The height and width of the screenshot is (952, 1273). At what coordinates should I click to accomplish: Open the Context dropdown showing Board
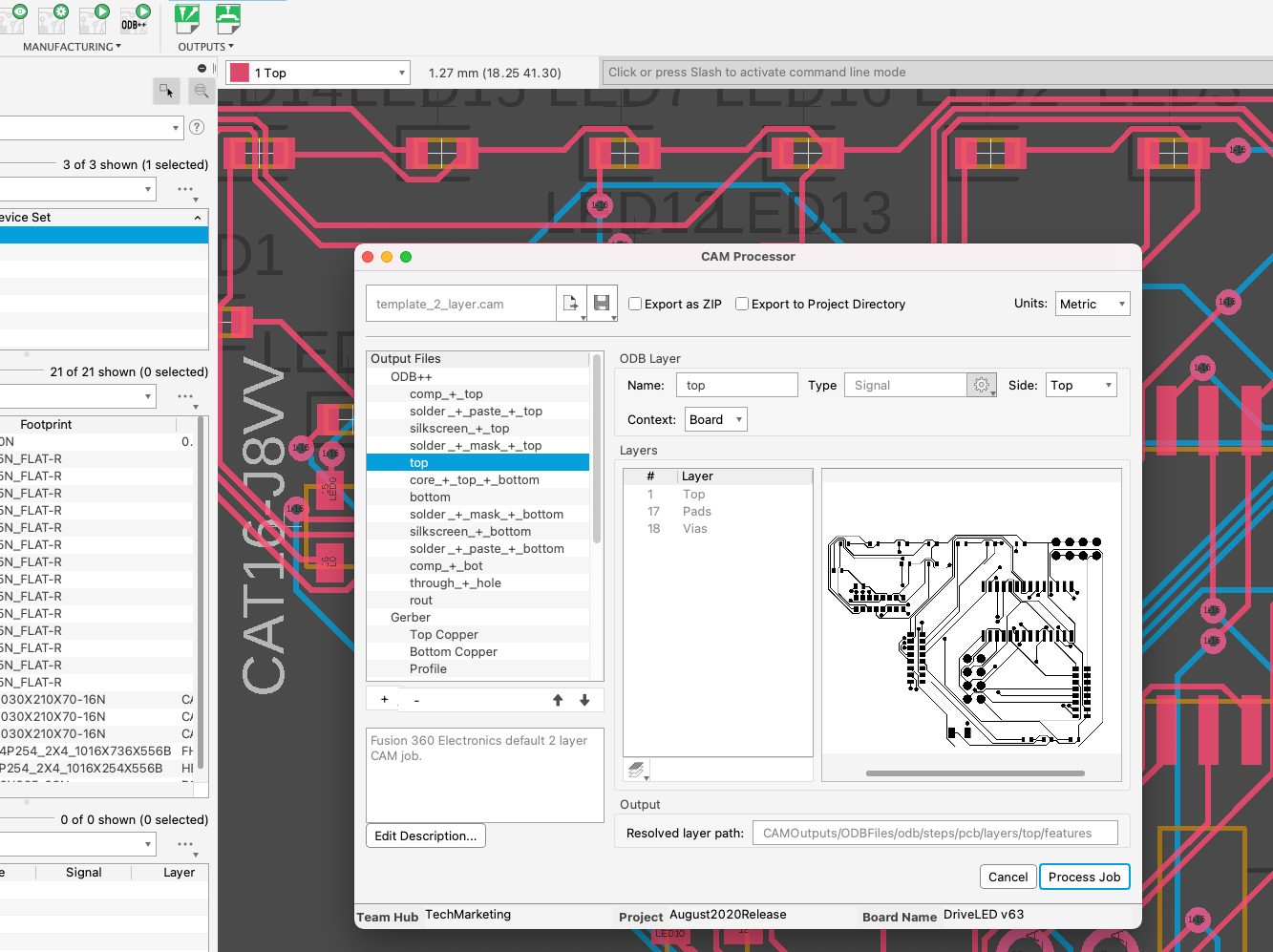click(x=715, y=419)
